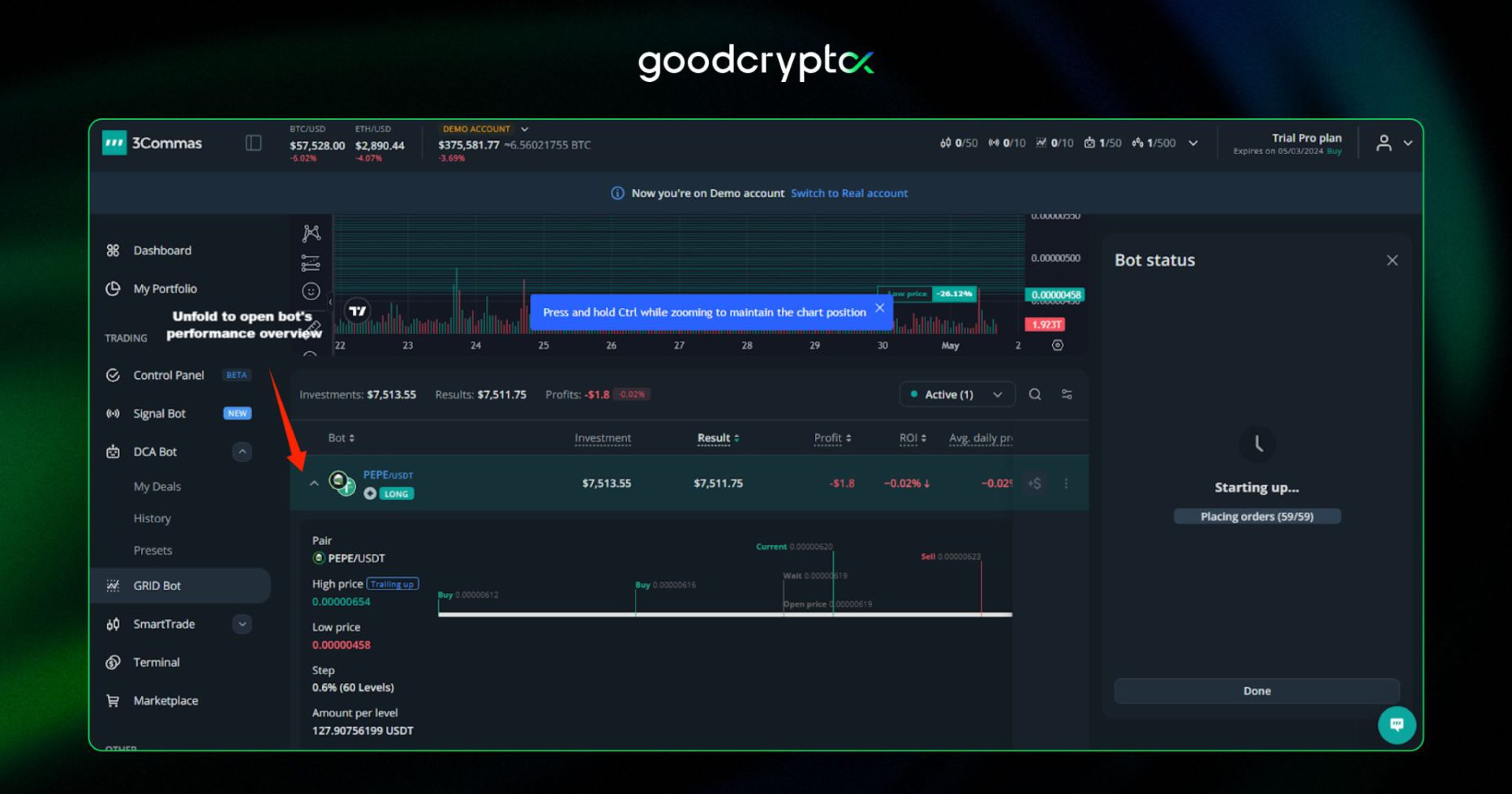Click the Terminal icon in sidebar

point(113,662)
